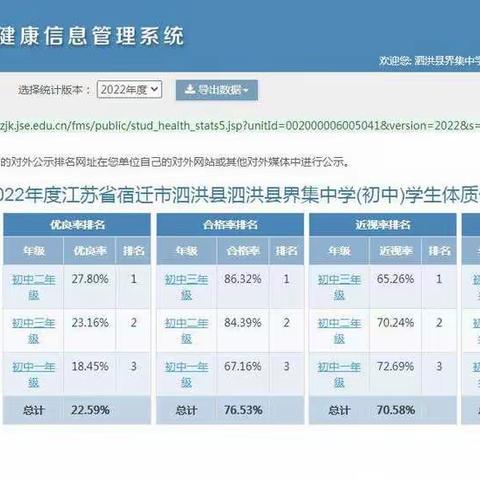Click 总计 label in 近视率排名 table

[339, 410]
